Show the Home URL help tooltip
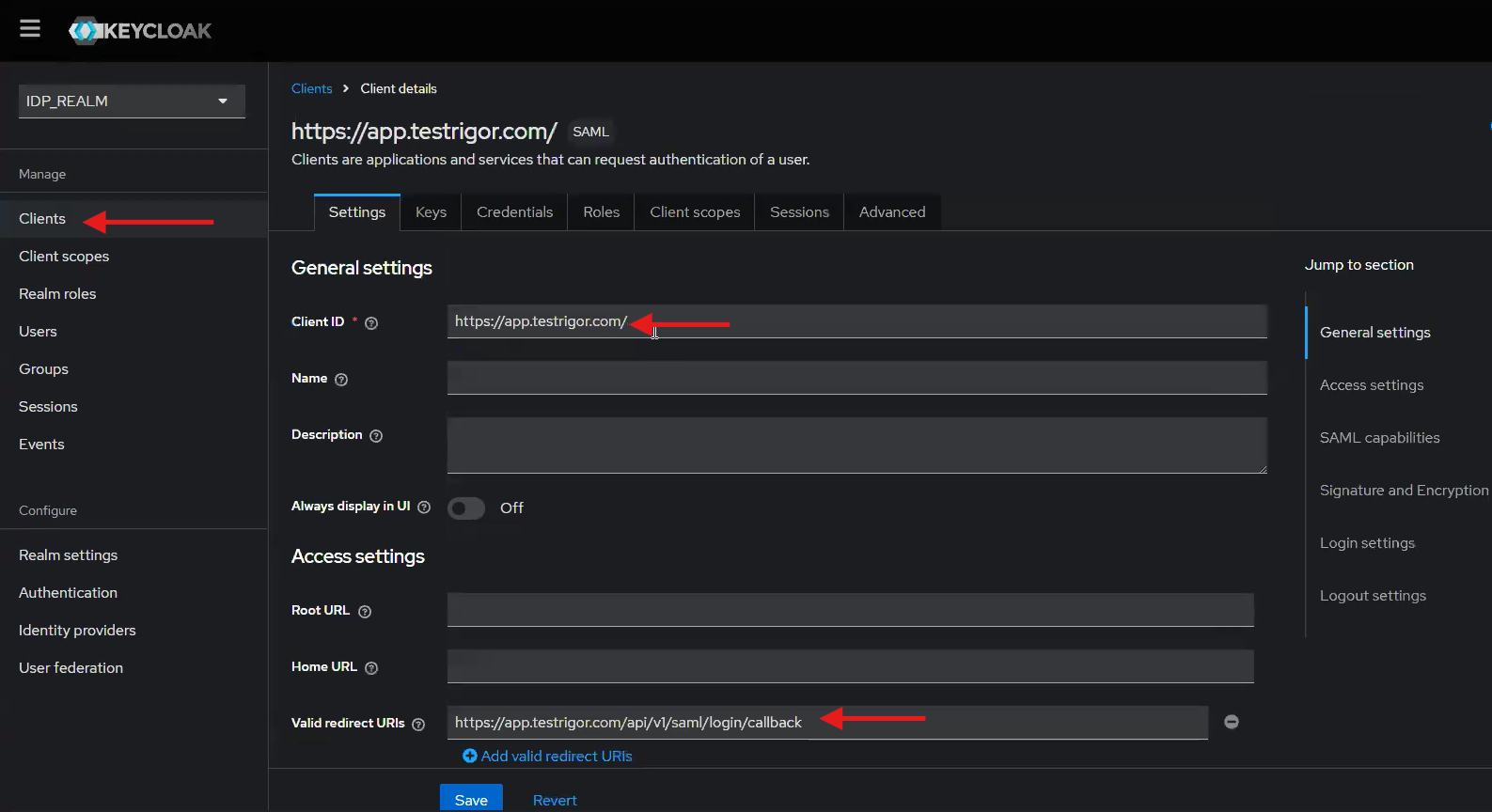 coord(371,668)
